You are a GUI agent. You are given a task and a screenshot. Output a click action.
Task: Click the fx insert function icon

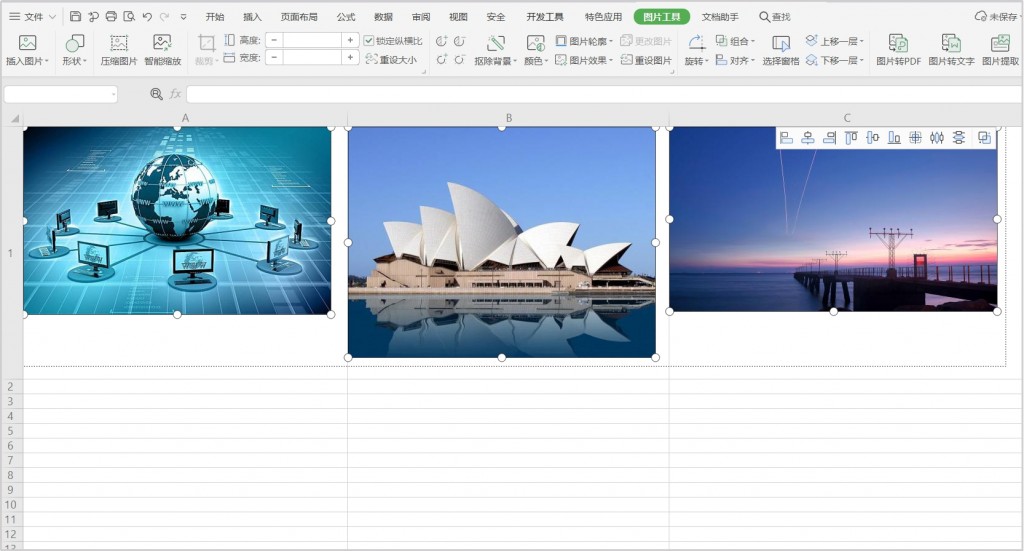tap(176, 94)
